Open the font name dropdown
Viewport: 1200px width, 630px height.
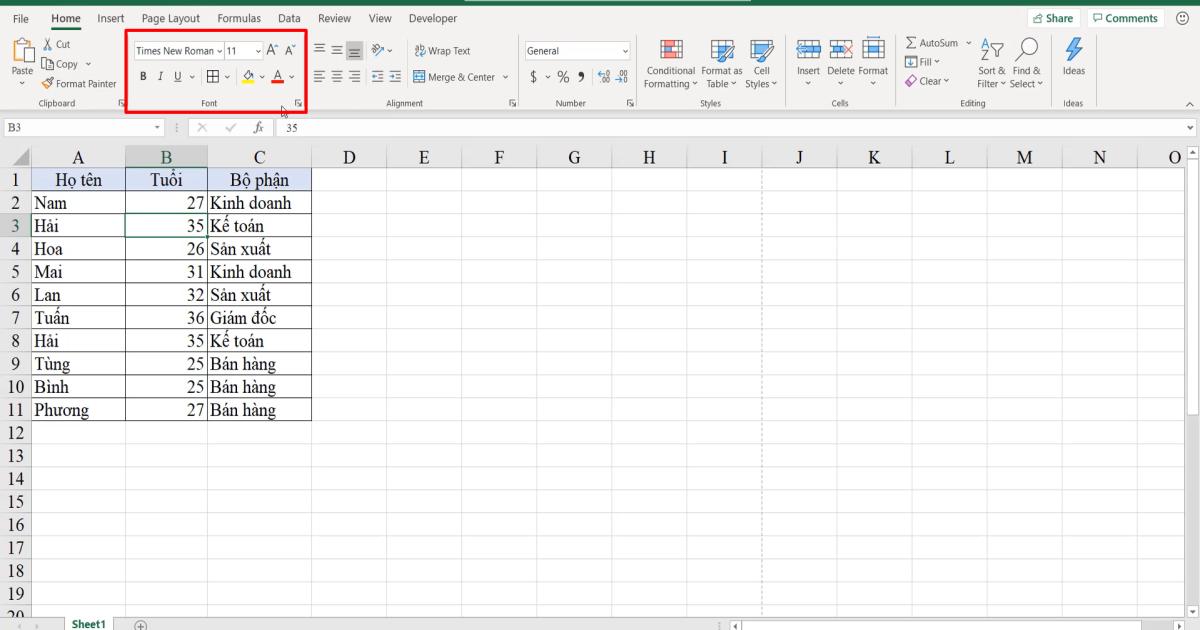220,50
